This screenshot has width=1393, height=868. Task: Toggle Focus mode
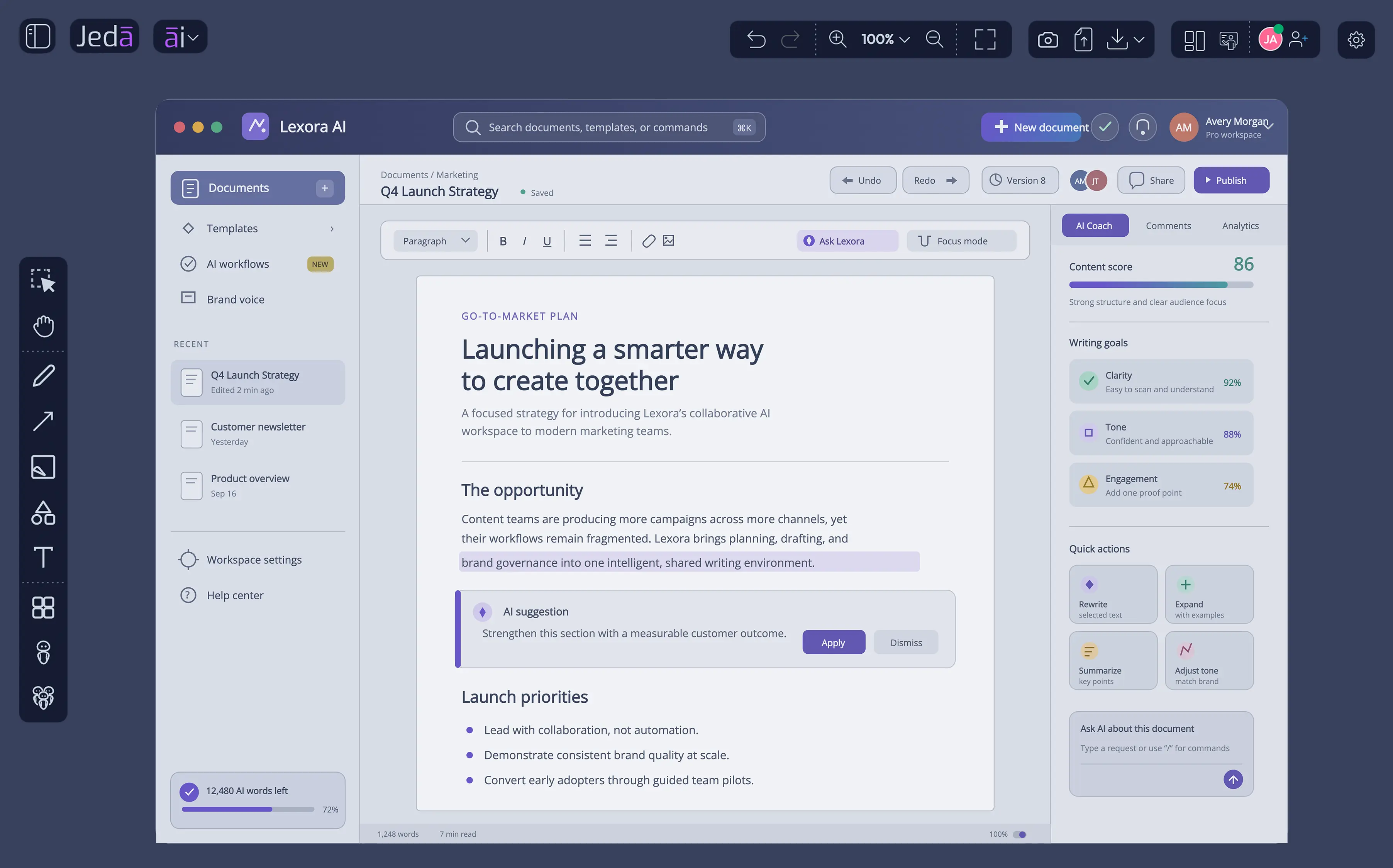[961, 241]
